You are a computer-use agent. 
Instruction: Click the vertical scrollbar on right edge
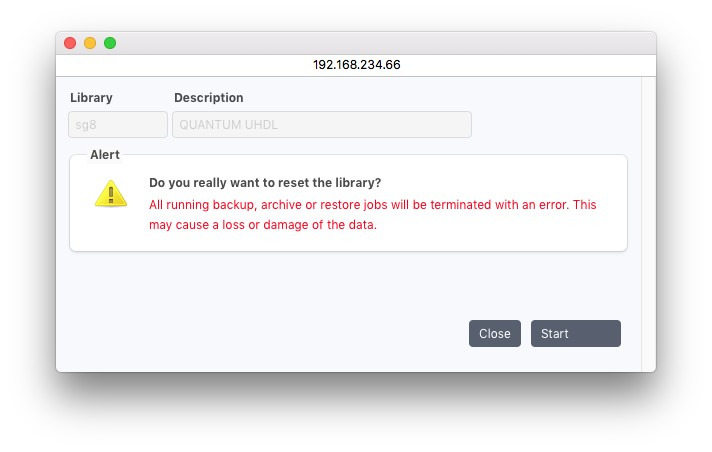point(648,220)
